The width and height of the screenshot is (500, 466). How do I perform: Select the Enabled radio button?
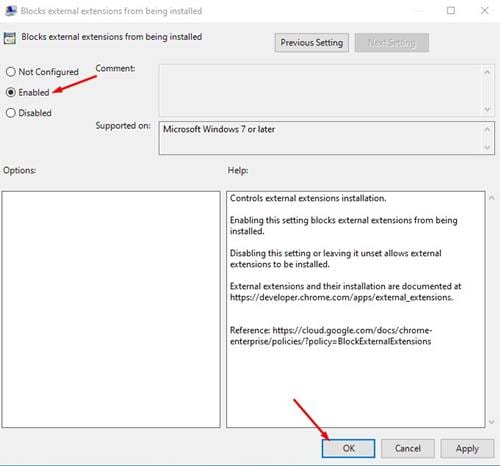point(11,92)
